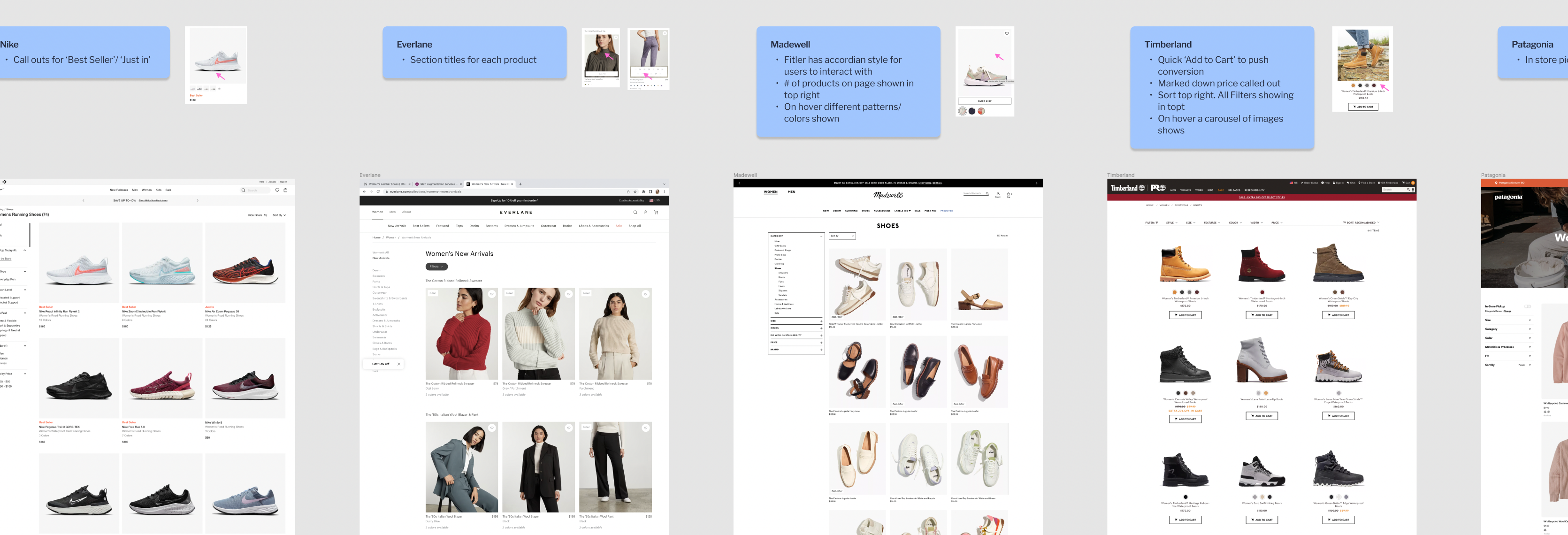This screenshot has height=535, width=1568.
Task: Open the Timberland COLOR filter dropdown
Action: tap(1236, 223)
